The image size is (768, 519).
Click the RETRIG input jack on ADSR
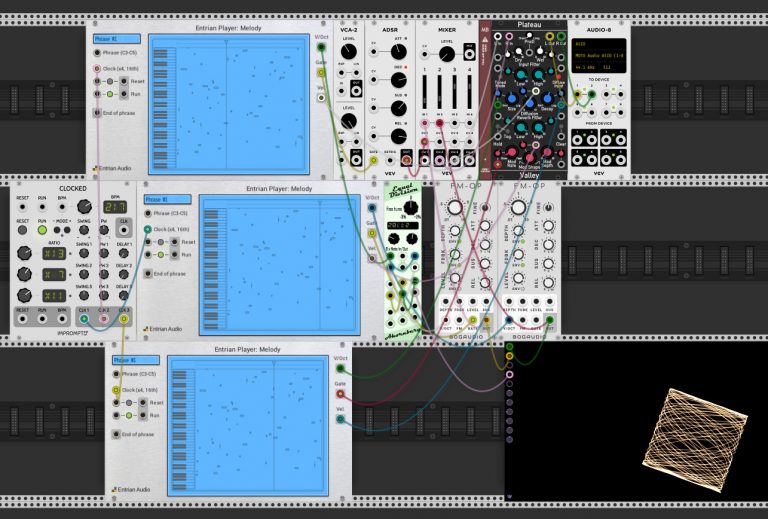(390, 160)
